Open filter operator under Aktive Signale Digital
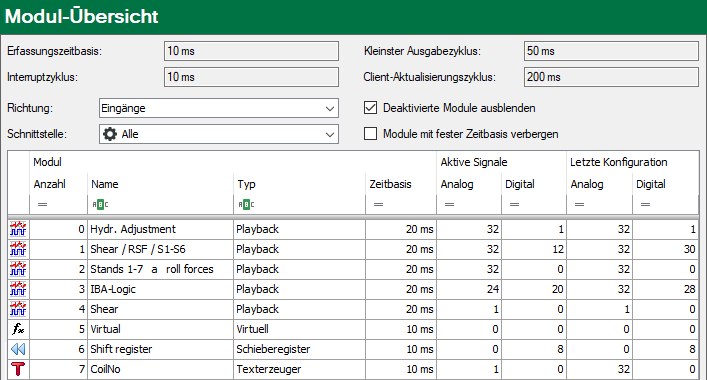 [514, 205]
